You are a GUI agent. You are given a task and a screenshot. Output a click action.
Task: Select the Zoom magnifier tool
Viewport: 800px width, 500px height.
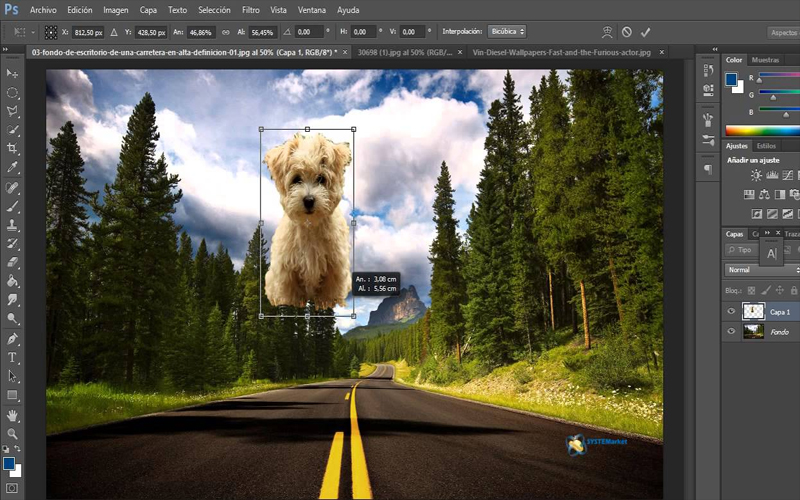pyautogui.click(x=13, y=433)
